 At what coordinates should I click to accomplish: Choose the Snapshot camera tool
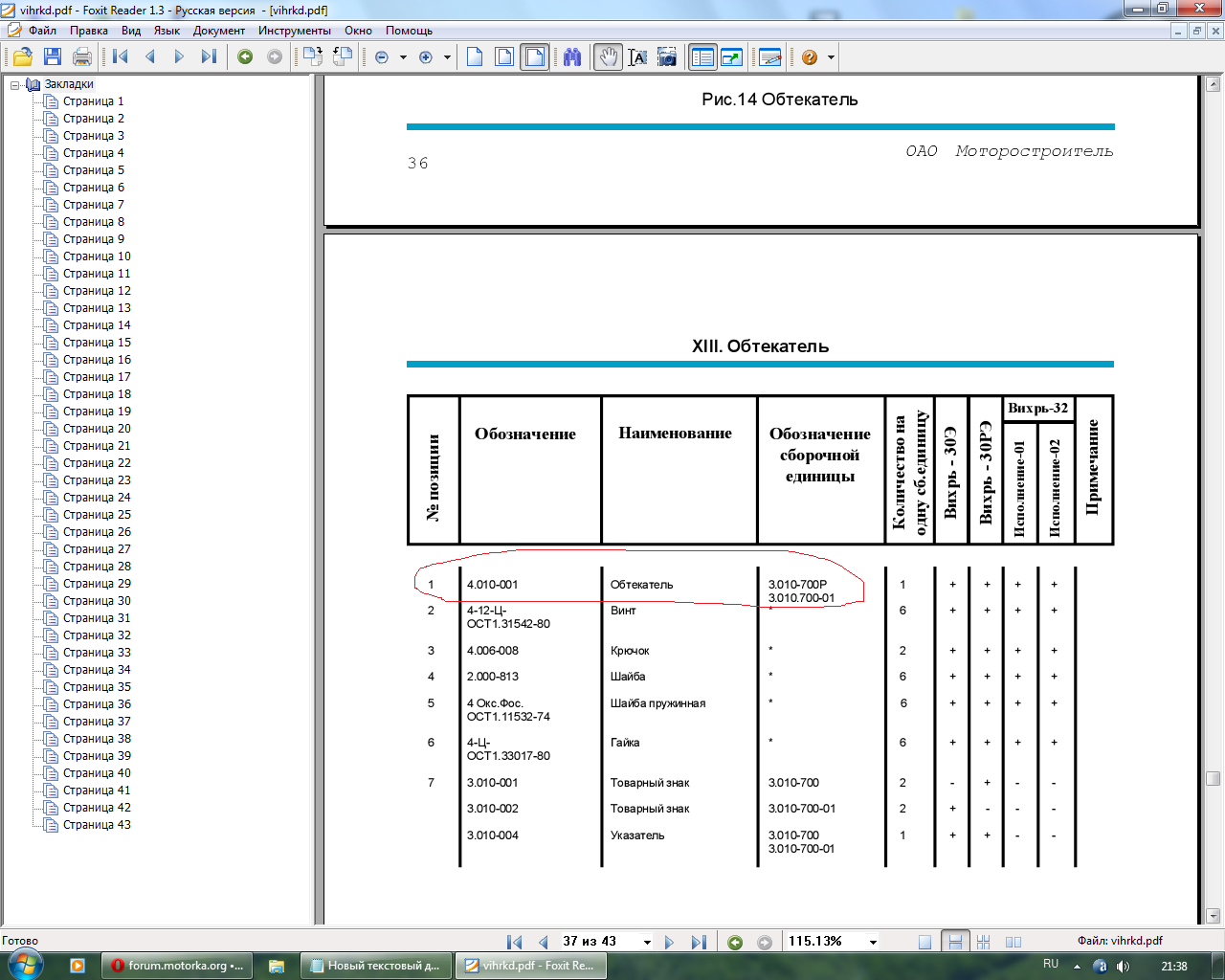[666, 57]
